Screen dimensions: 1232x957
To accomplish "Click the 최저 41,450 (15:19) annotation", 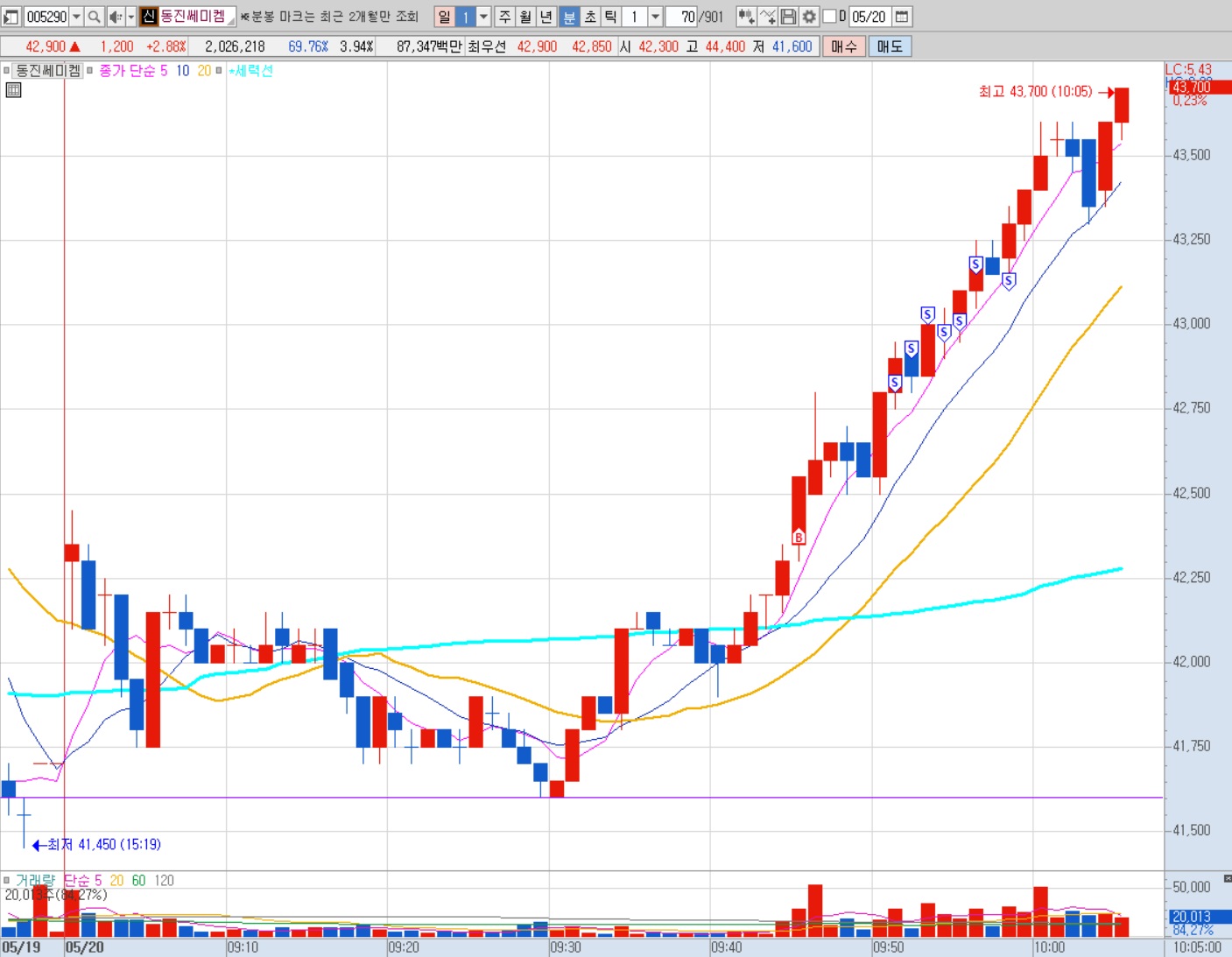I will pos(104,844).
